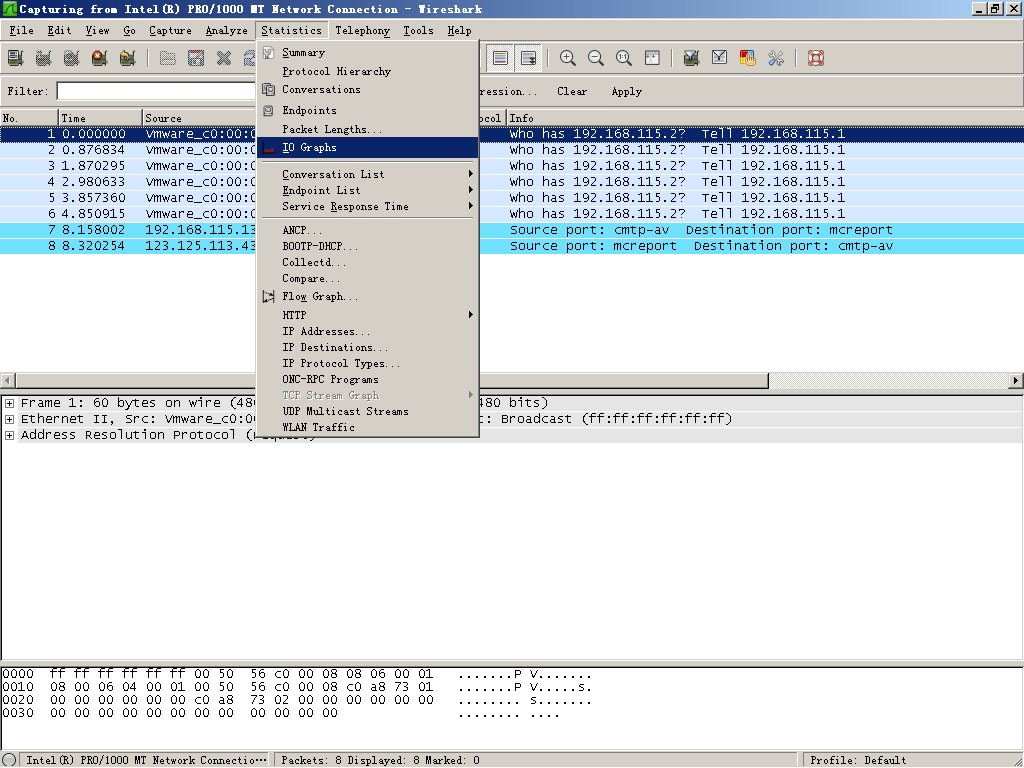1024x768 pixels.
Task: Toggle auto scroll in live capture
Action: (528, 58)
